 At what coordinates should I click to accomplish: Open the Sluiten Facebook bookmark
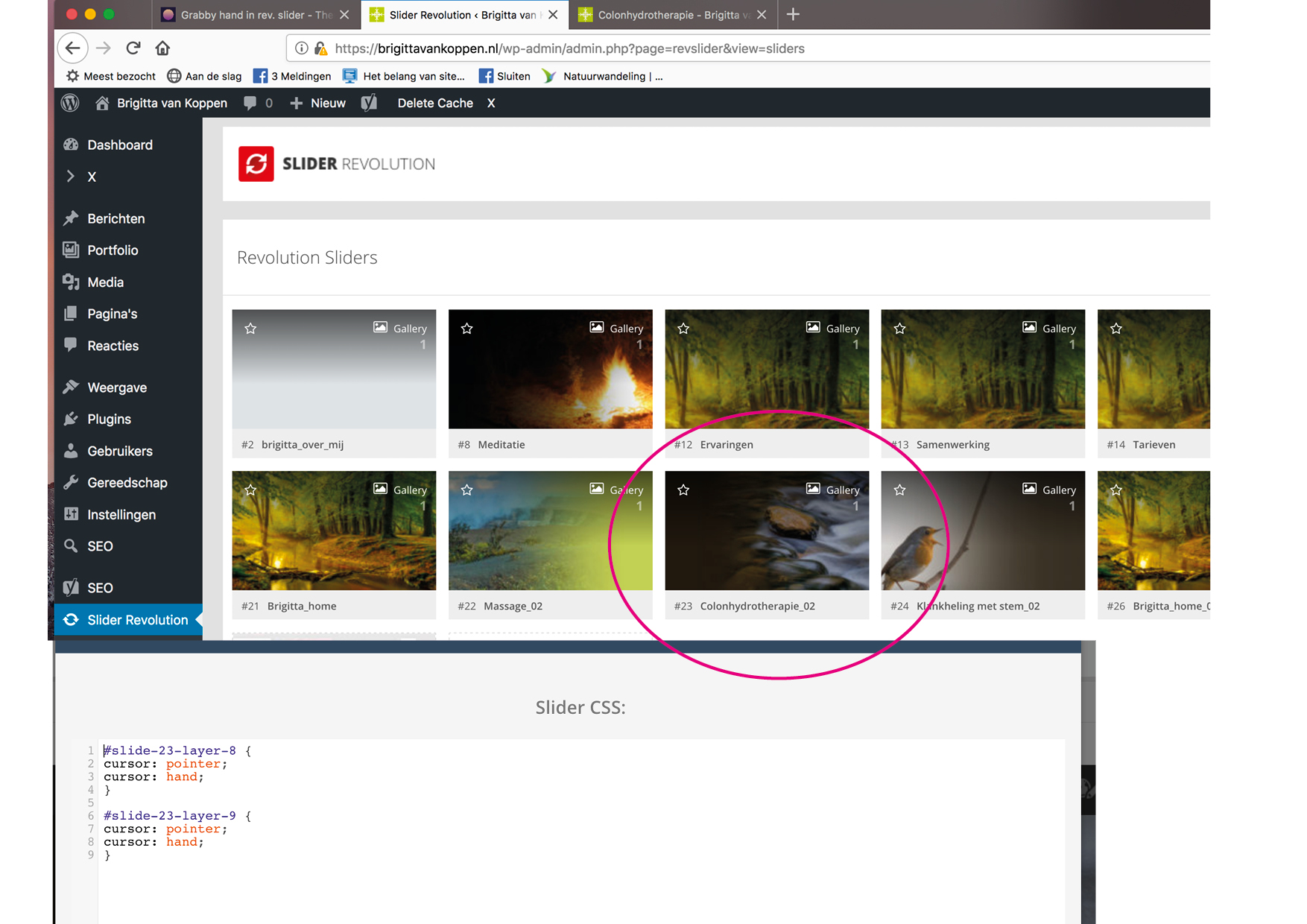pos(504,76)
